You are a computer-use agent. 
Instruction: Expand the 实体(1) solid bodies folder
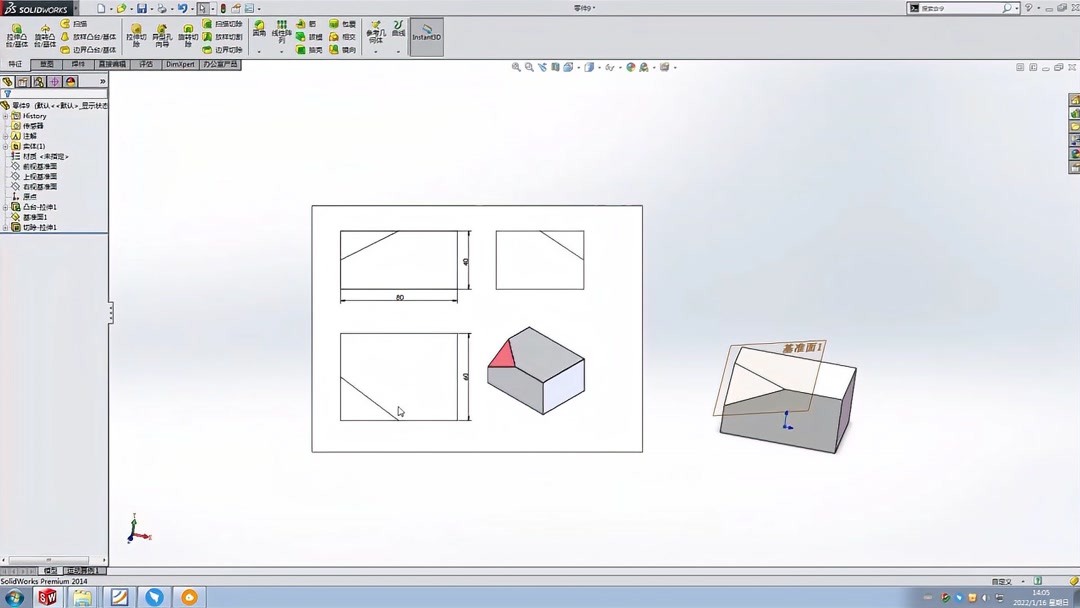tap(6, 145)
